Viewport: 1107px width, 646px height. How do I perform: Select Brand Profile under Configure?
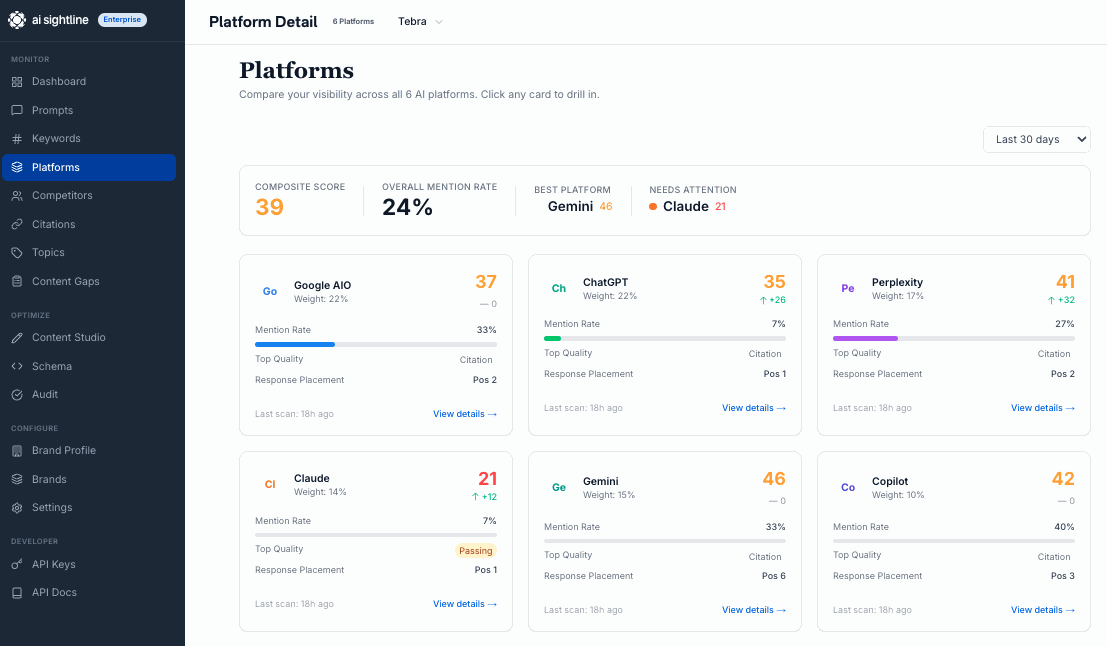coord(63,450)
